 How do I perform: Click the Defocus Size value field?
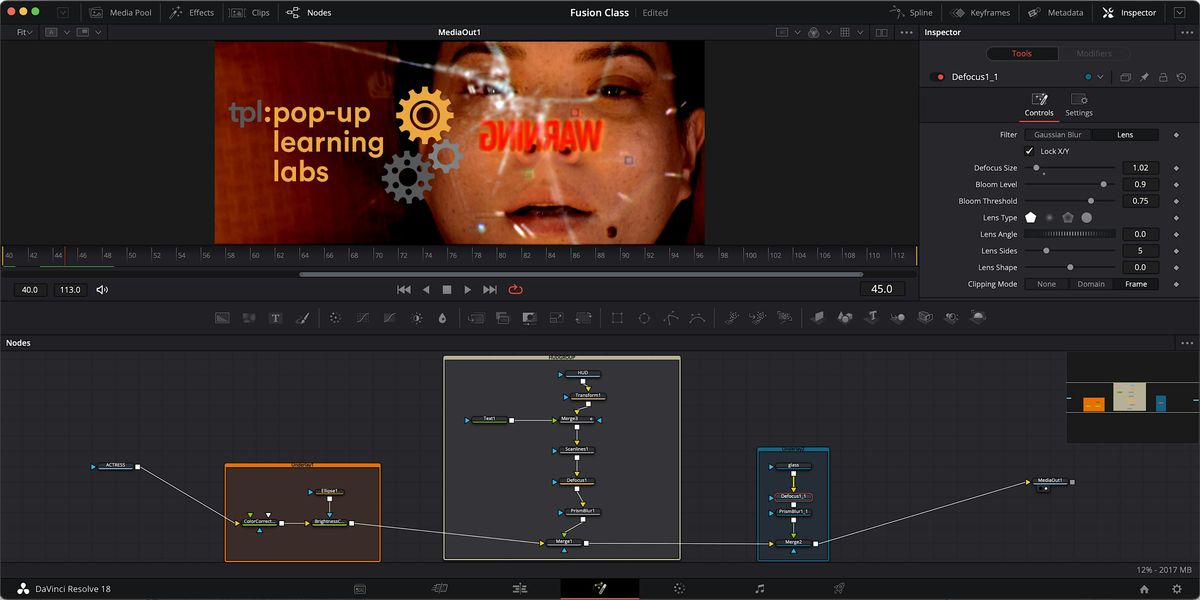[x=1140, y=168]
